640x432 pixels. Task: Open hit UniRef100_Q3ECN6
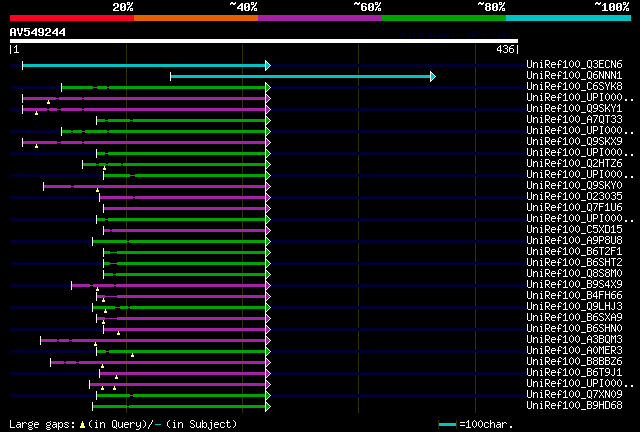point(574,64)
